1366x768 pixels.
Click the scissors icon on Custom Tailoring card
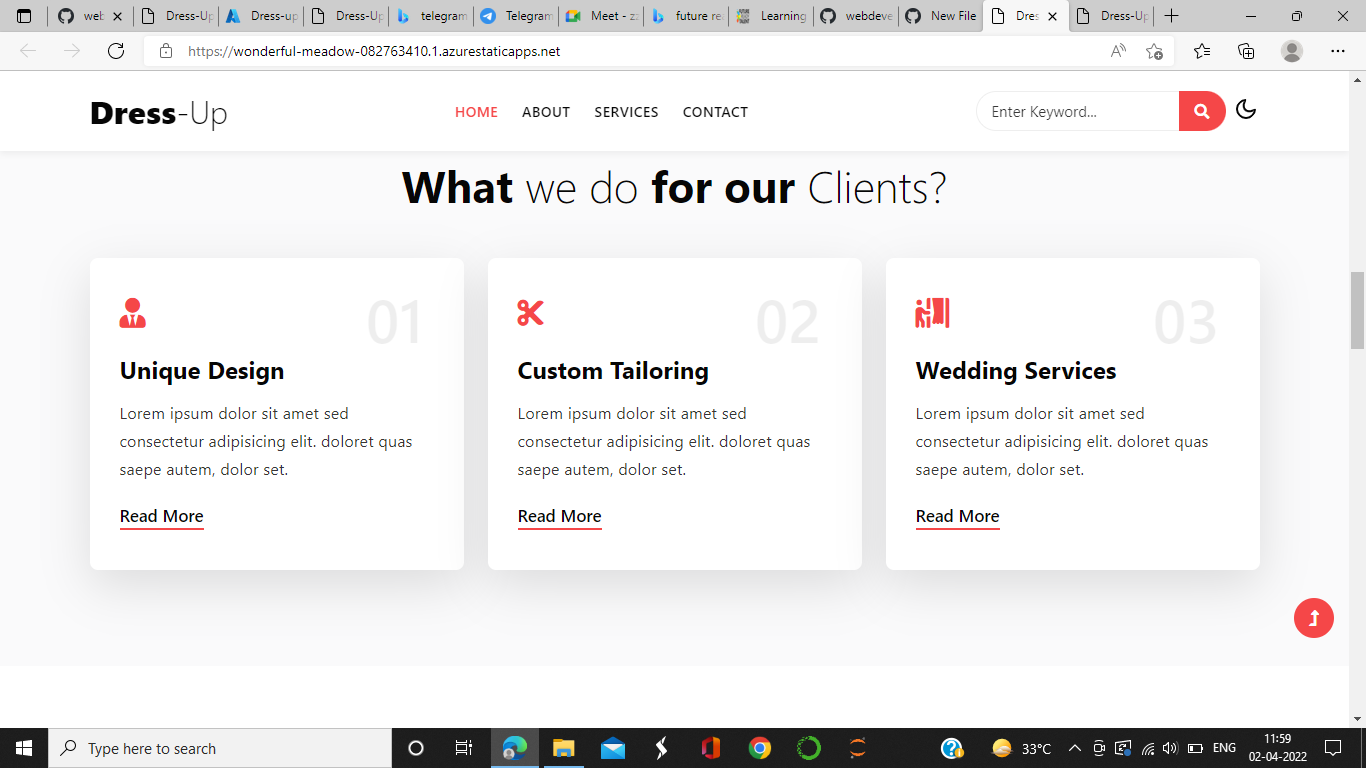point(530,313)
